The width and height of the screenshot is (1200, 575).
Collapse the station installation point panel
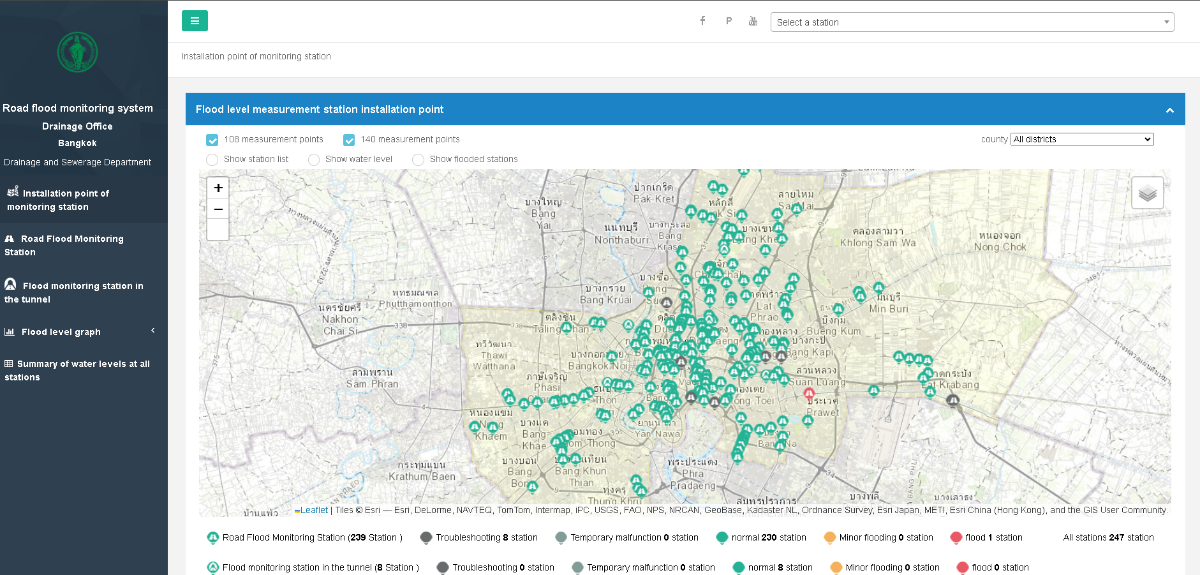pyautogui.click(x=1169, y=110)
